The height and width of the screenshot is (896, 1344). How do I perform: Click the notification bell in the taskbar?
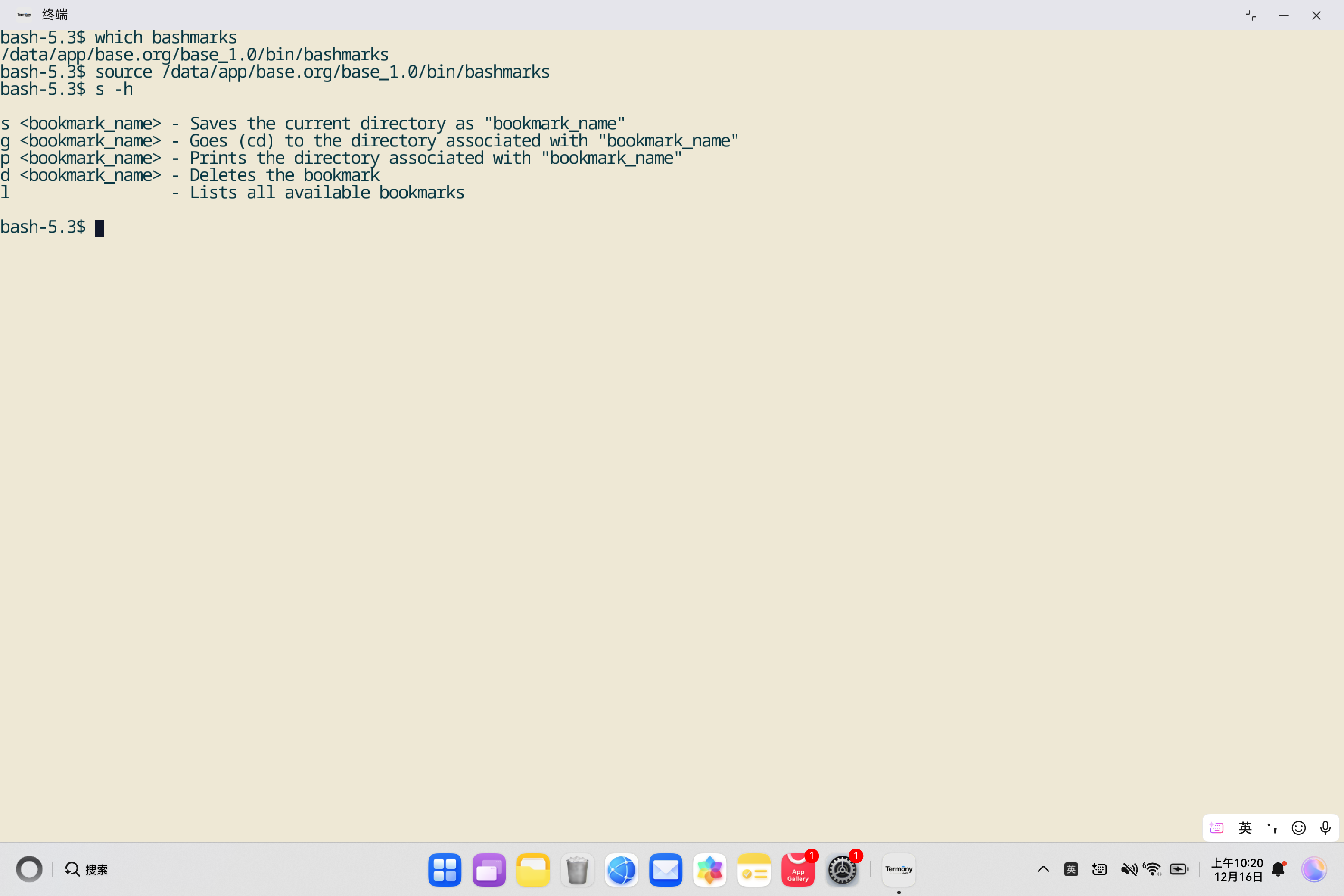(x=1278, y=869)
